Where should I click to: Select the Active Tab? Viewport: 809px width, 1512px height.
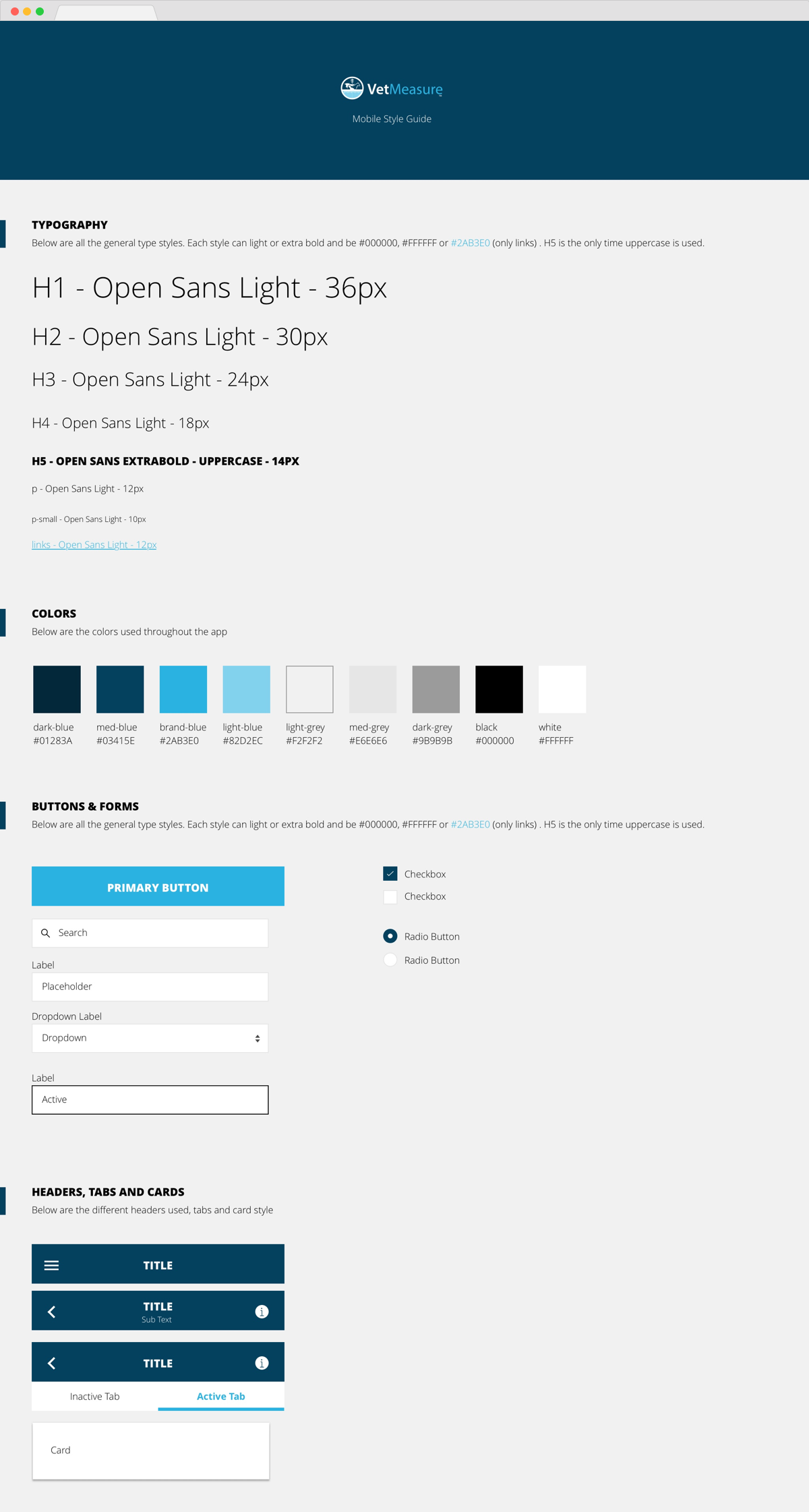tap(221, 1396)
